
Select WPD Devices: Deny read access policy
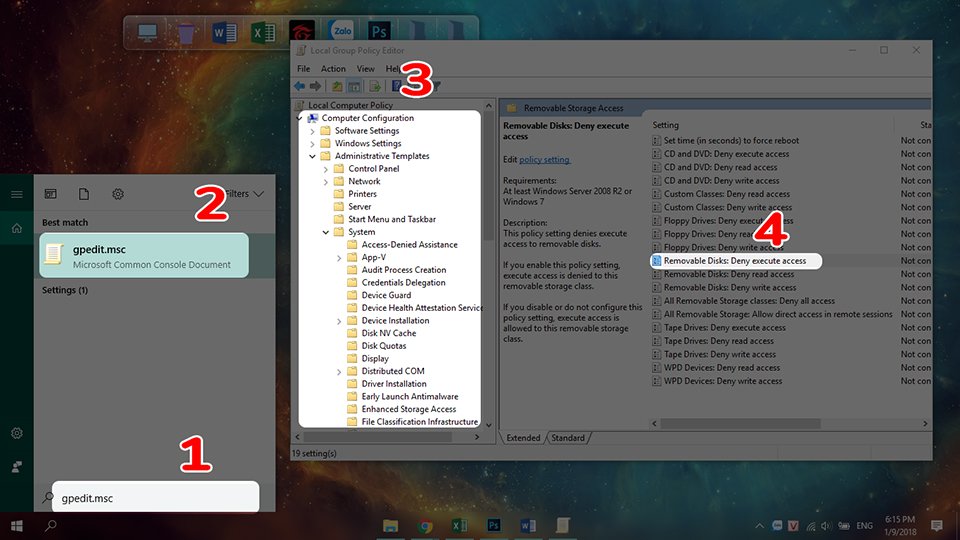pyautogui.click(x=722, y=367)
